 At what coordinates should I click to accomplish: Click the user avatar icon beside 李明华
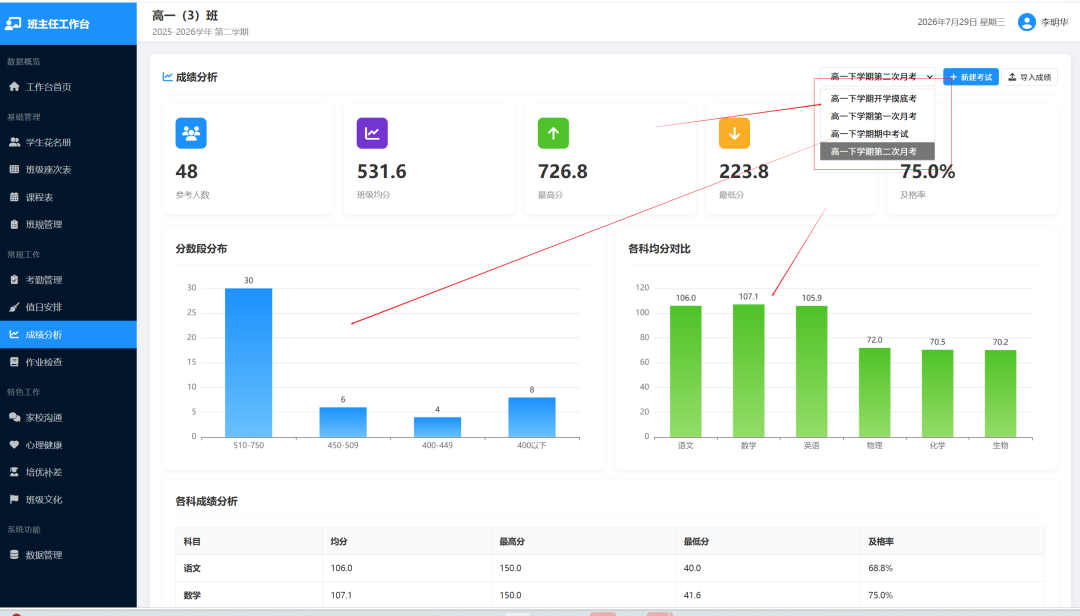click(1027, 22)
